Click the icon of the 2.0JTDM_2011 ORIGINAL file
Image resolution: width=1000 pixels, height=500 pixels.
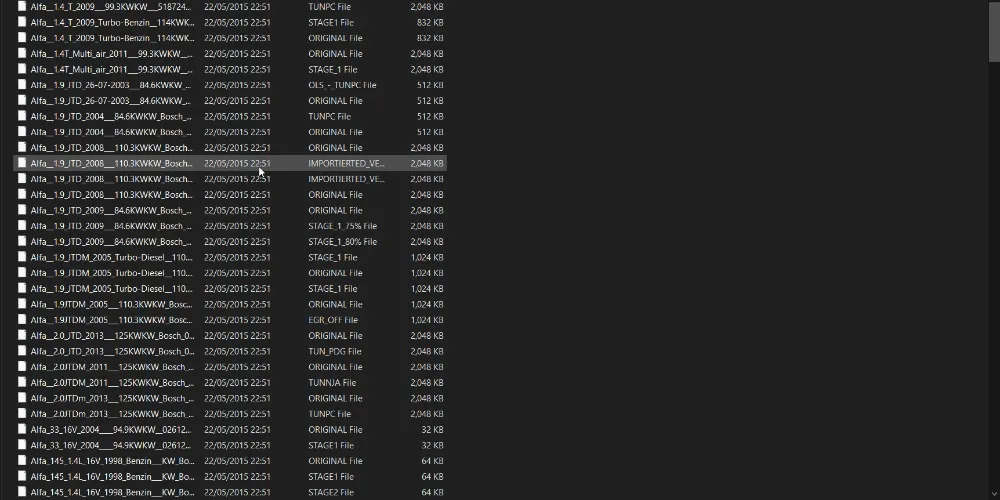tap(22, 366)
